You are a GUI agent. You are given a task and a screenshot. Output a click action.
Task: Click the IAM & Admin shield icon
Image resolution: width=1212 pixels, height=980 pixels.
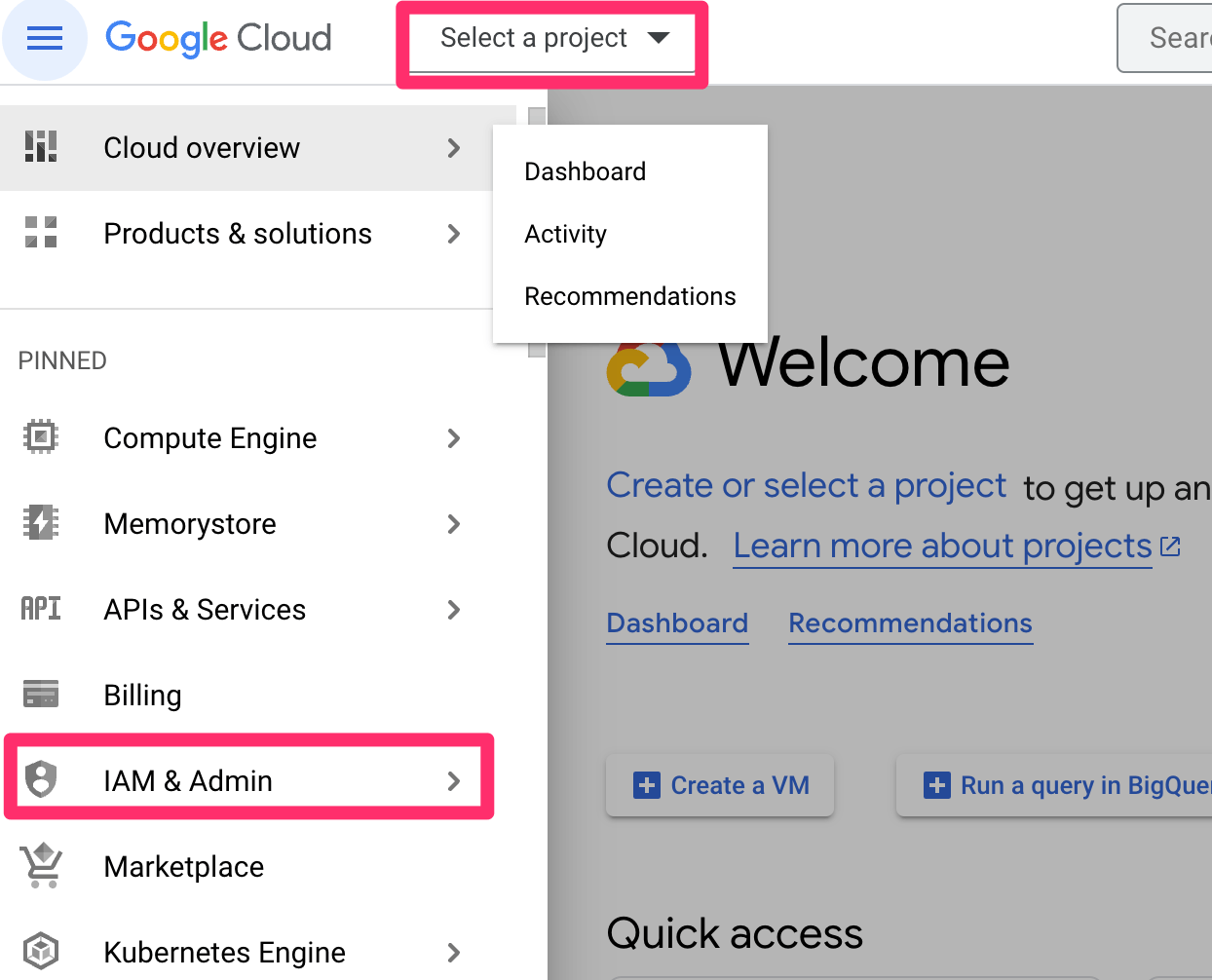pyautogui.click(x=41, y=779)
